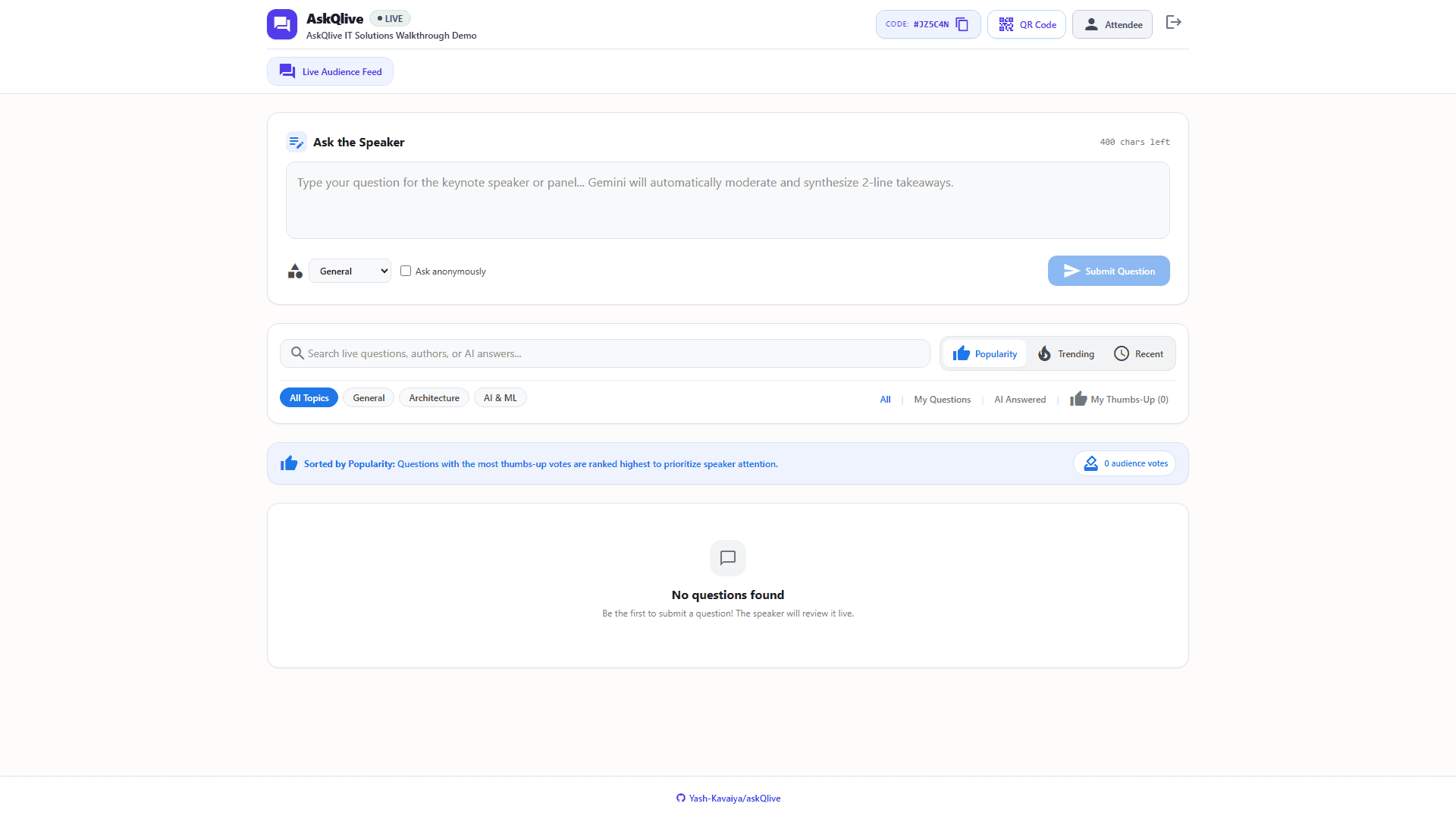Click the Live Audience Feed chat icon

(x=287, y=71)
